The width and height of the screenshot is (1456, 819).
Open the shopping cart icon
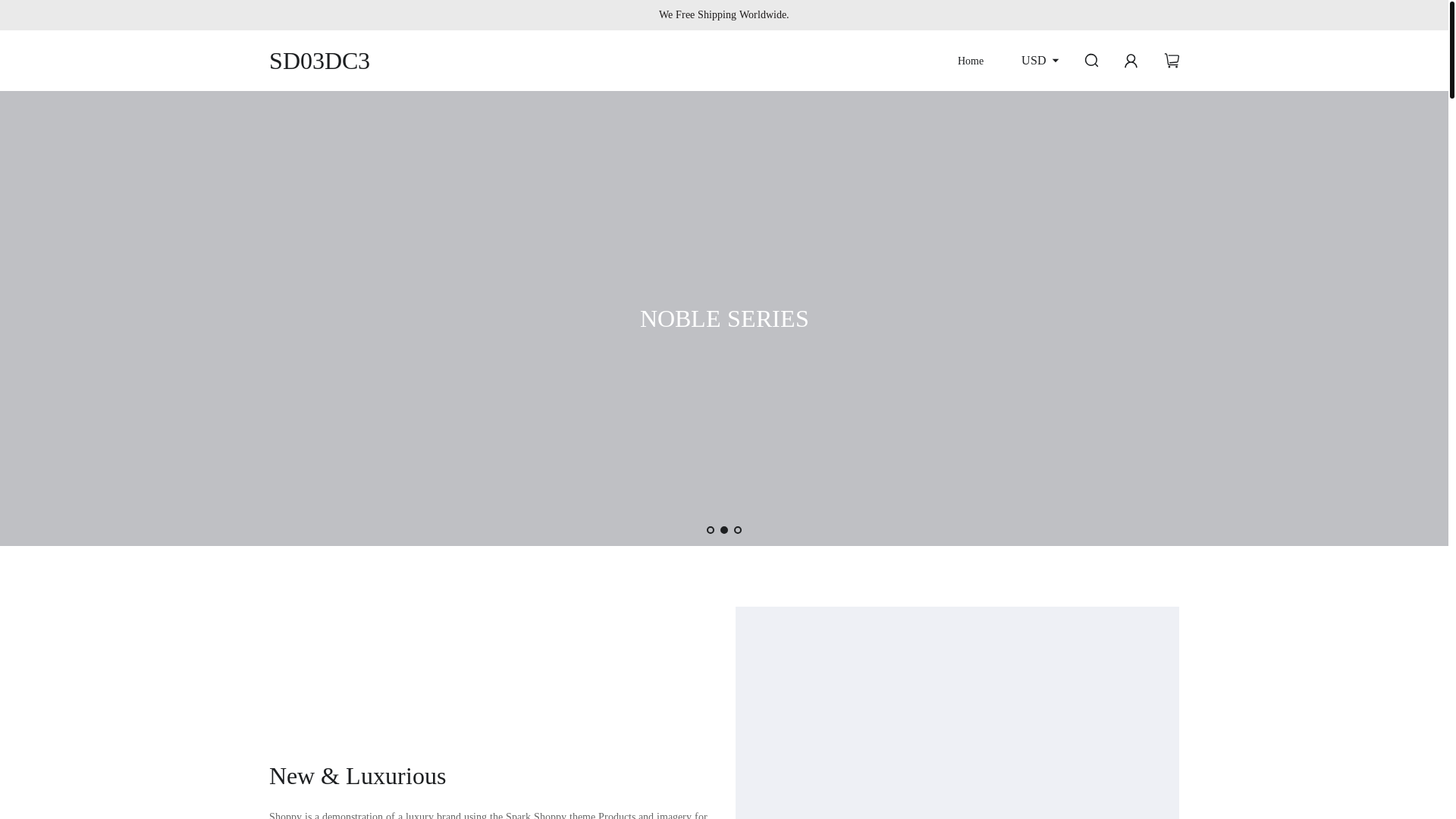click(x=1172, y=61)
